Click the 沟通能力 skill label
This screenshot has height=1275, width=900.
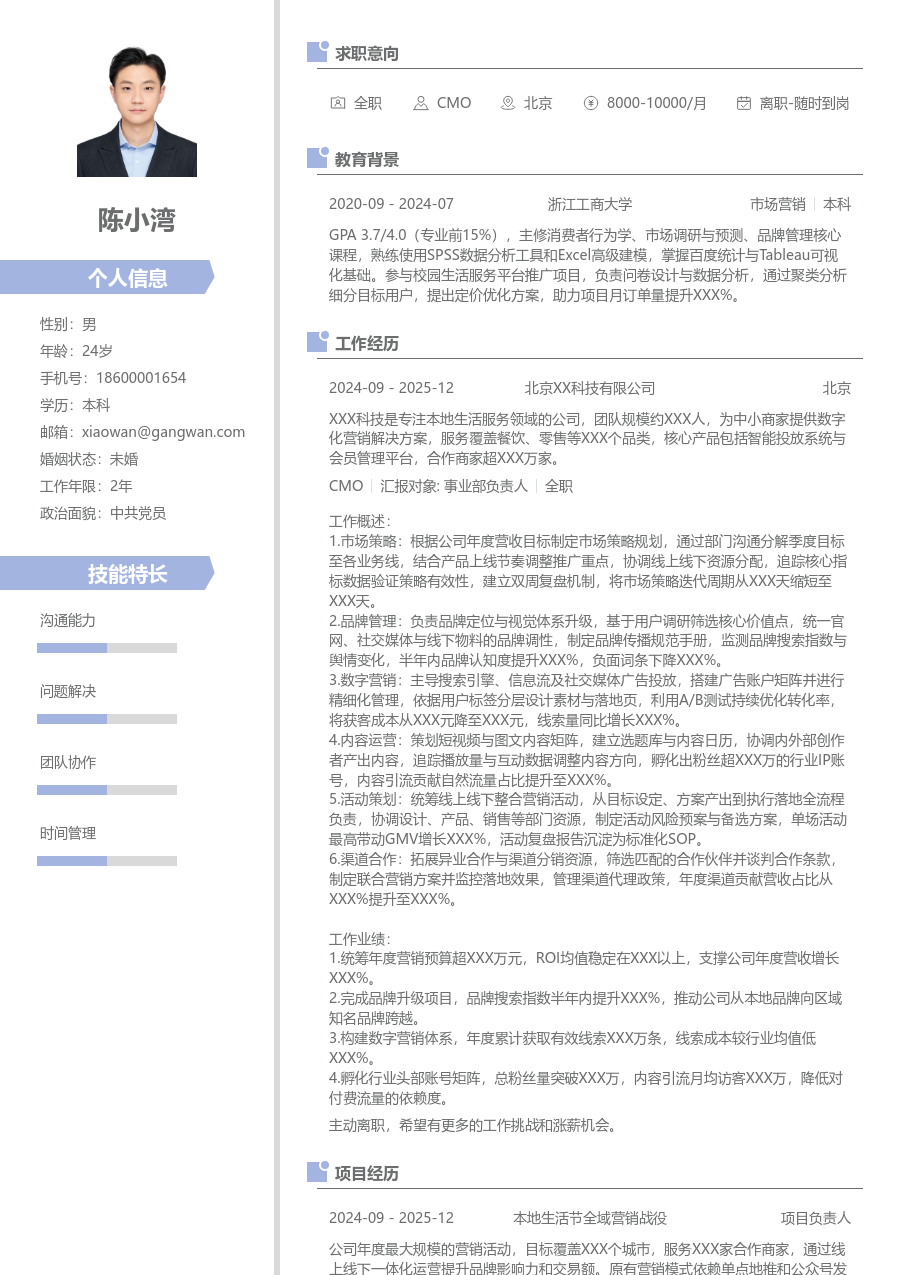pyautogui.click(x=68, y=620)
